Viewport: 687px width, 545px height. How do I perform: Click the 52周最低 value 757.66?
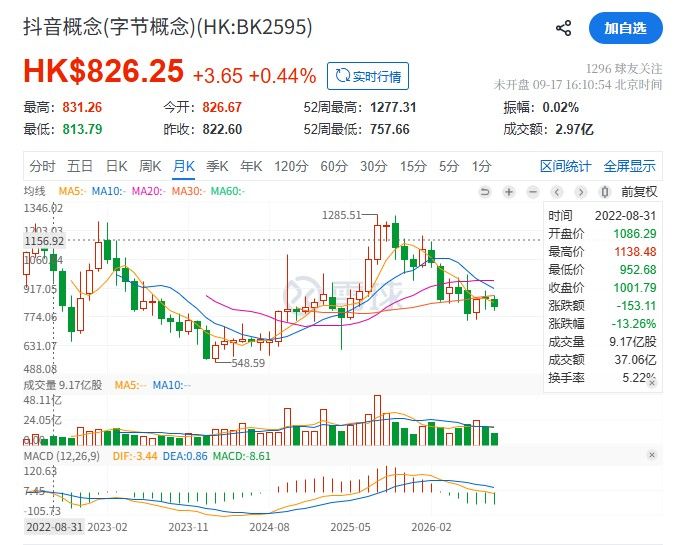point(390,129)
